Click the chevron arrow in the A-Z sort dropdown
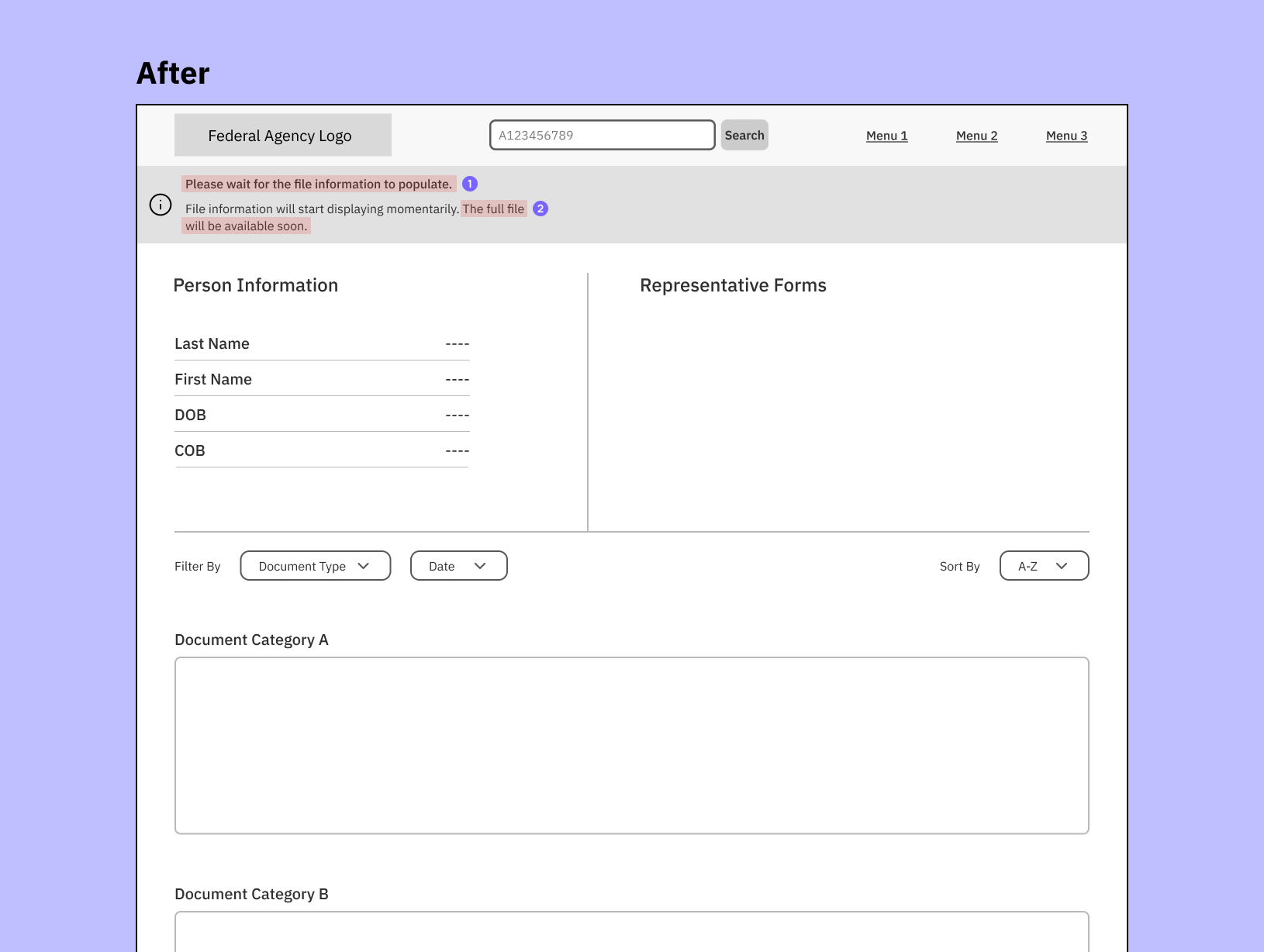The width and height of the screenshot is (1264, 952). click(x=1062, y=566)
